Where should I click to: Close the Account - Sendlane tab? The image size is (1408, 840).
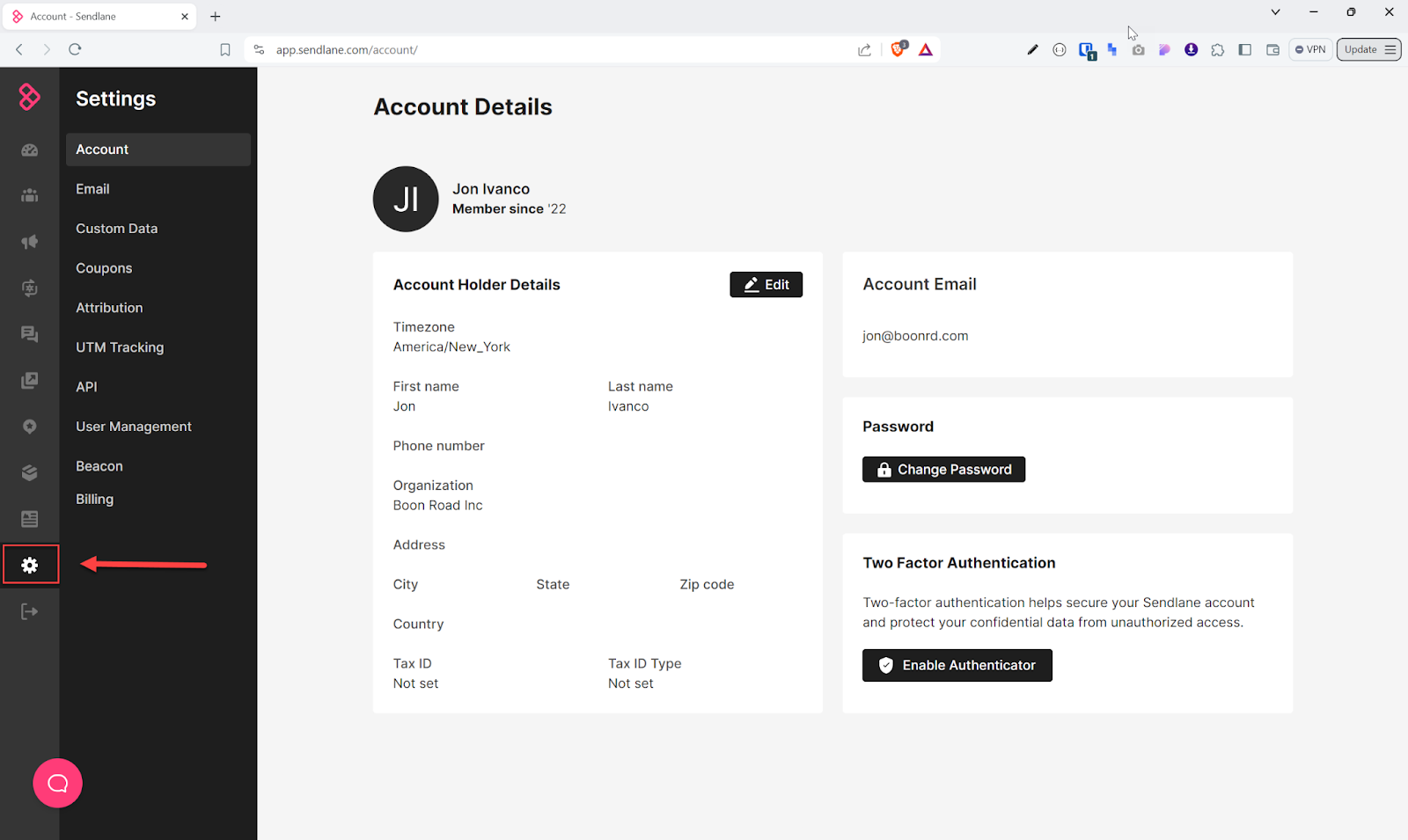[x=185, y=16]
